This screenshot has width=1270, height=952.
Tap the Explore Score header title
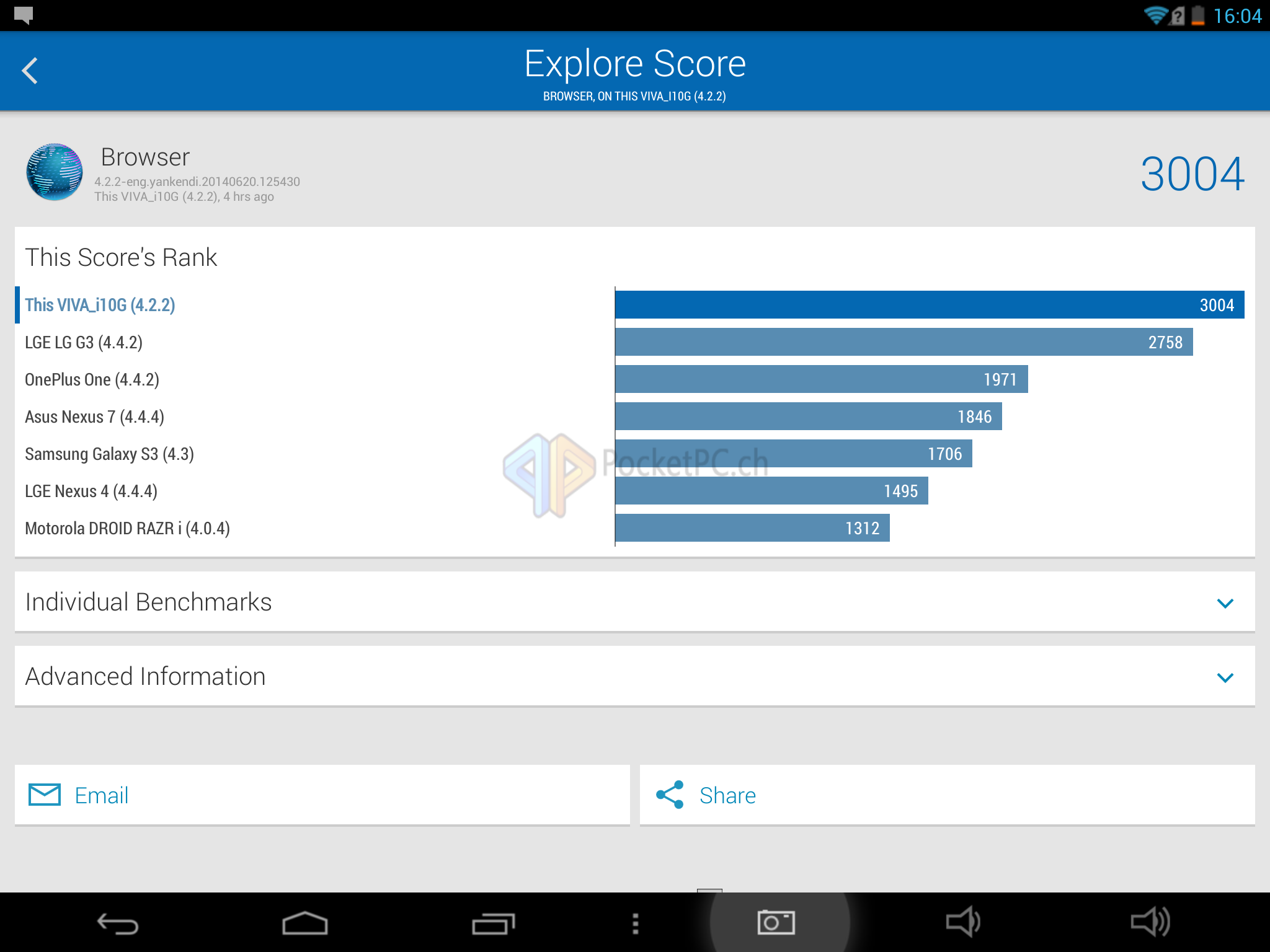pos(635,63)
